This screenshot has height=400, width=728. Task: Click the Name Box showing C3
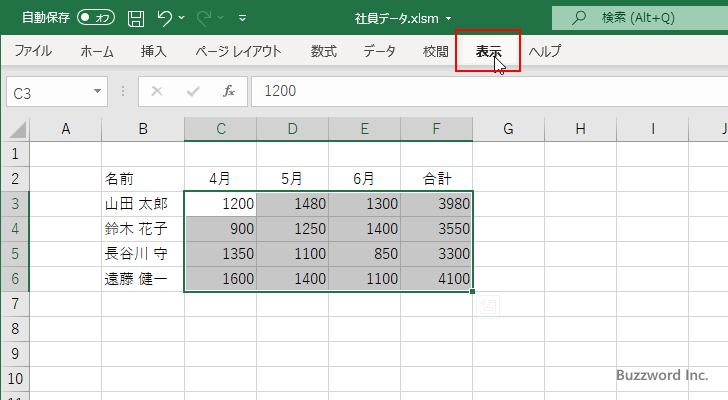tap(49, 92)
